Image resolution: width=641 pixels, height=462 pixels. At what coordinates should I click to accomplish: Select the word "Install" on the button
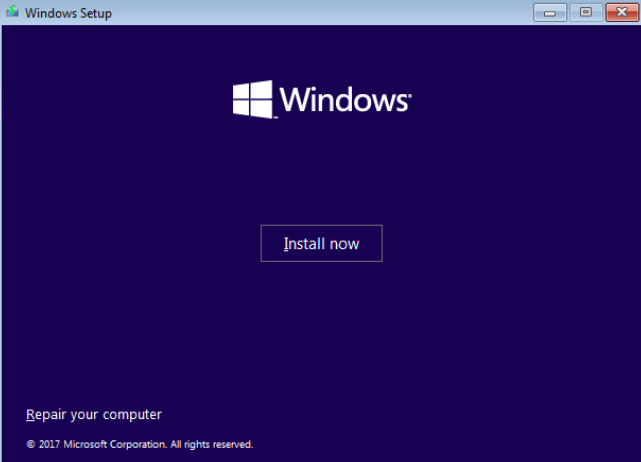(x=300, y=244)
